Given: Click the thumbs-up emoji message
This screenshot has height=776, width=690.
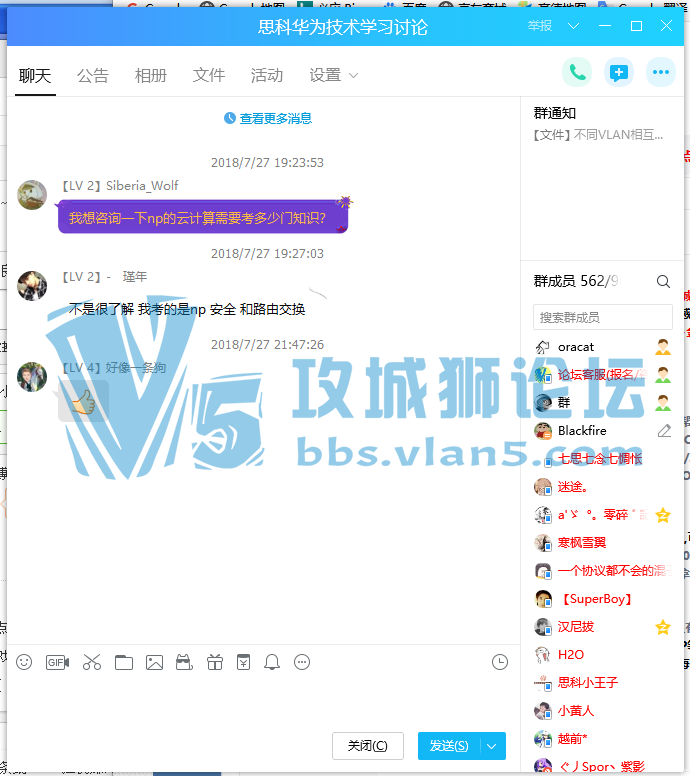Looking at the screenshot, I should 84,401.
